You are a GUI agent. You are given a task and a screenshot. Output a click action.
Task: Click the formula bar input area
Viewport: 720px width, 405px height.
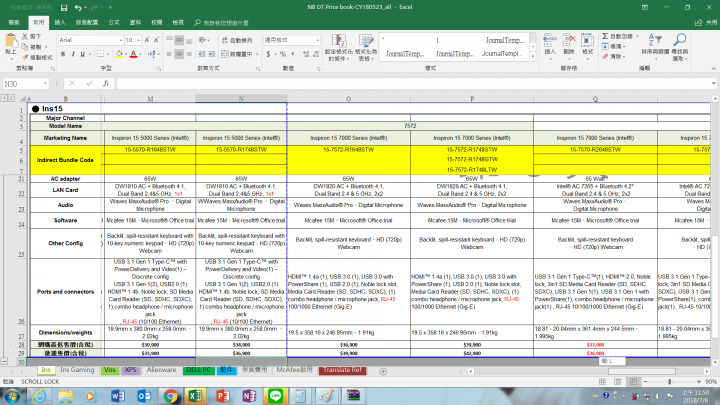[413, 84]
